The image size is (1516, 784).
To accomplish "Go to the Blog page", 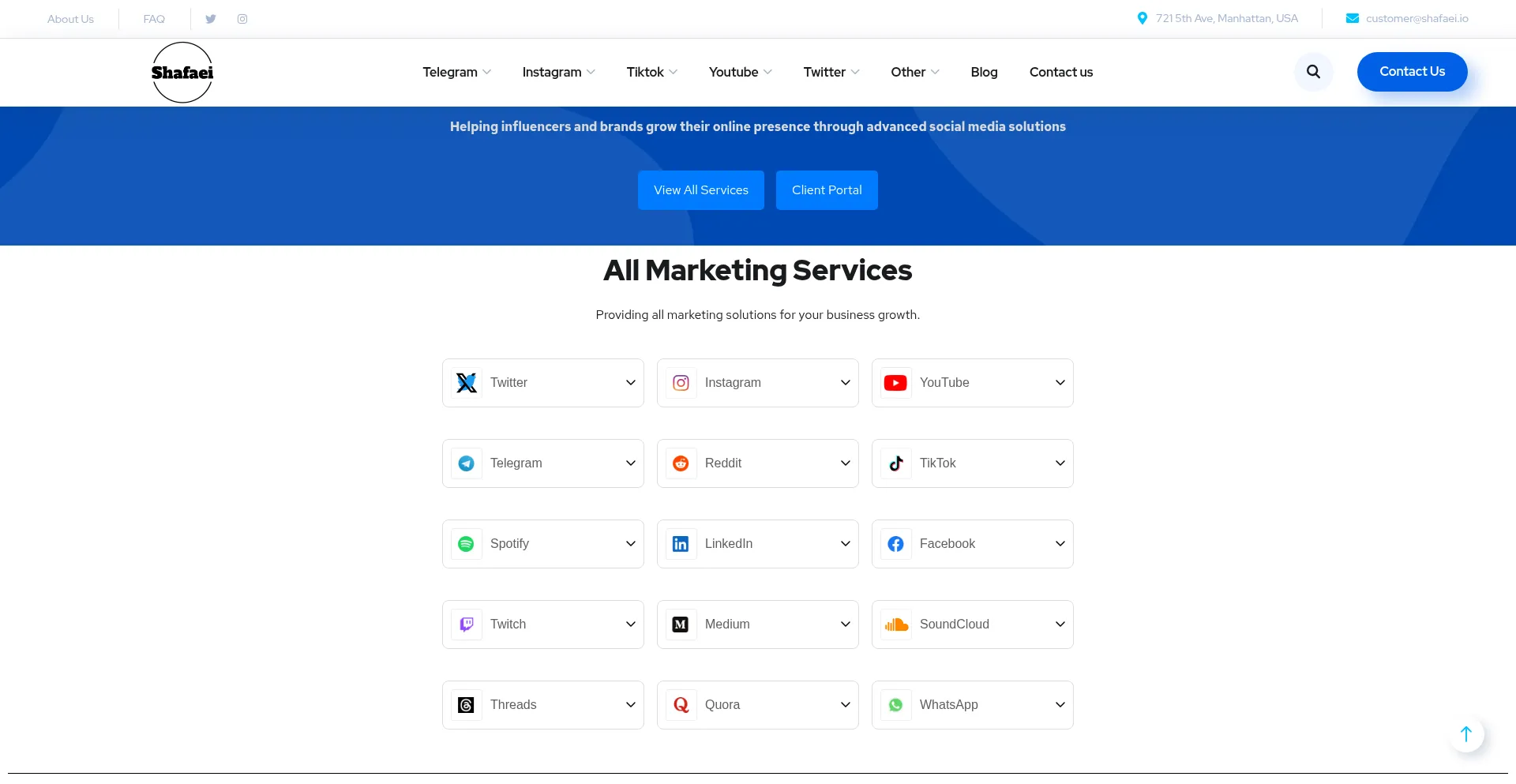I will tap(984, 72).
